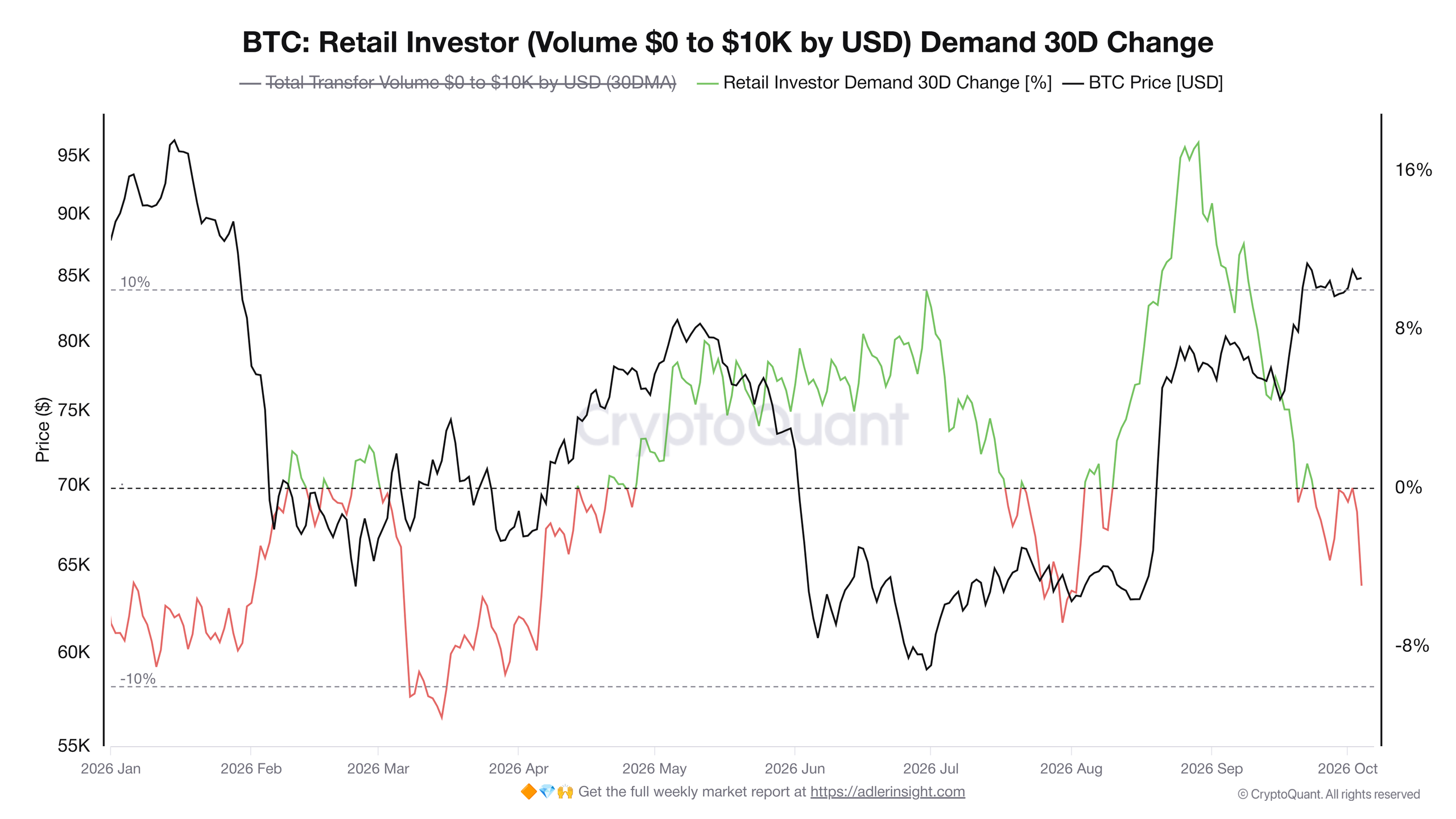Click the '16%' right axis label
This screenshot has height=819, width=1456.
tap(1413, 169)
